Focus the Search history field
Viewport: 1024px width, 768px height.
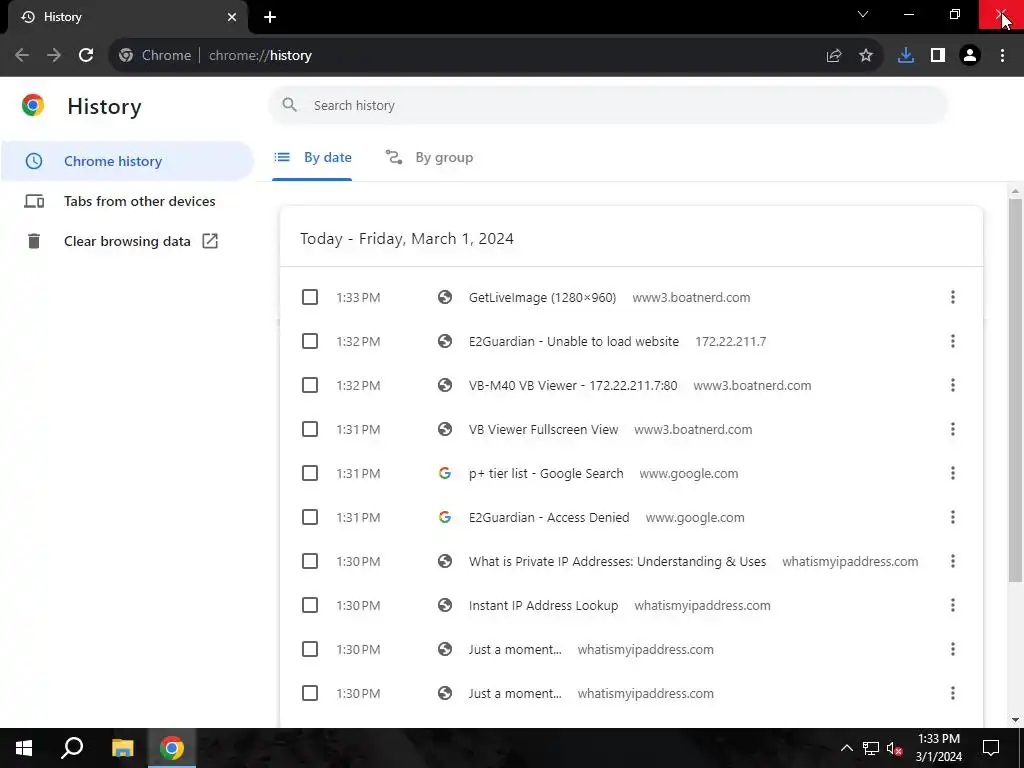pyautogui.click(x=608, y=105)
